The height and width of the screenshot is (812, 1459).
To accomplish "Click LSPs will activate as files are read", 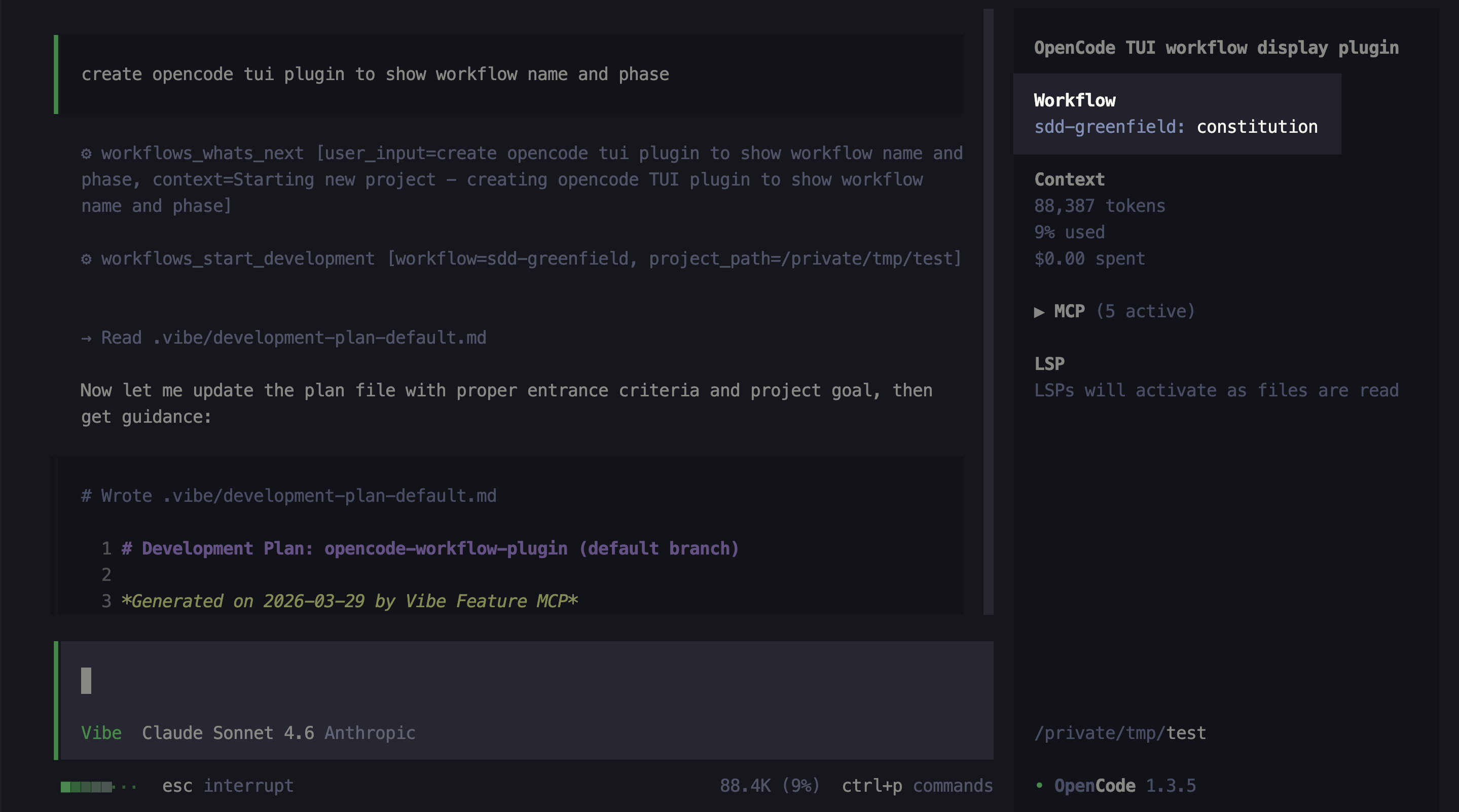I will 1216,391.
